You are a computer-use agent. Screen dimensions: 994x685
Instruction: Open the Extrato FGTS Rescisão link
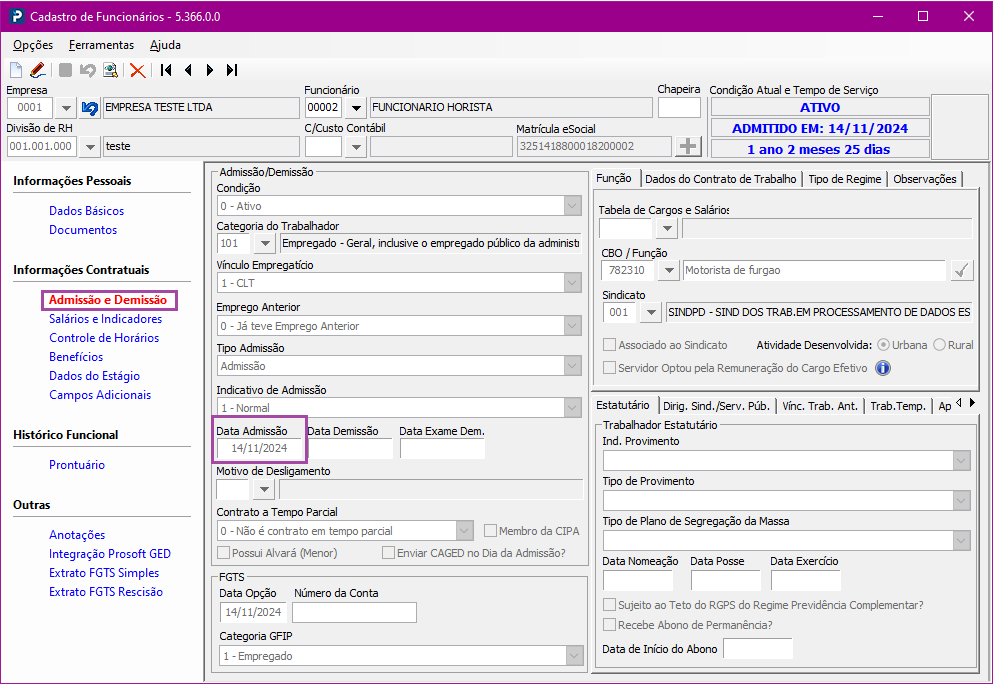tap(106, 592)
